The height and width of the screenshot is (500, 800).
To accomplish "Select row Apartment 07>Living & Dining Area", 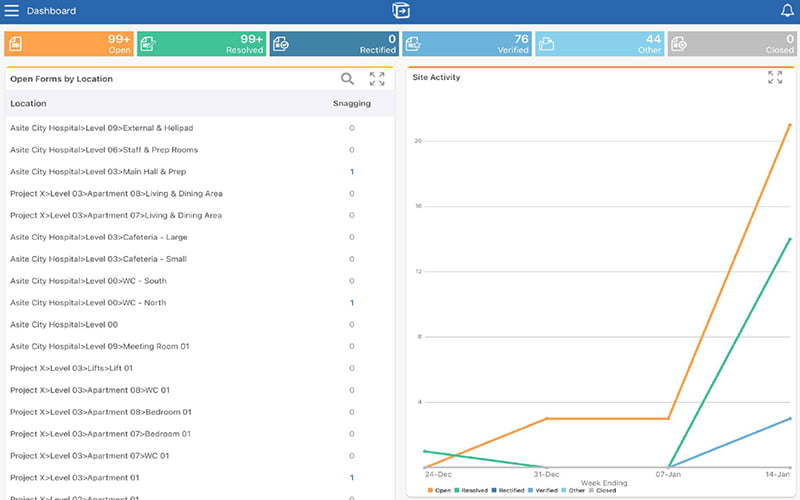I will 199,215.
